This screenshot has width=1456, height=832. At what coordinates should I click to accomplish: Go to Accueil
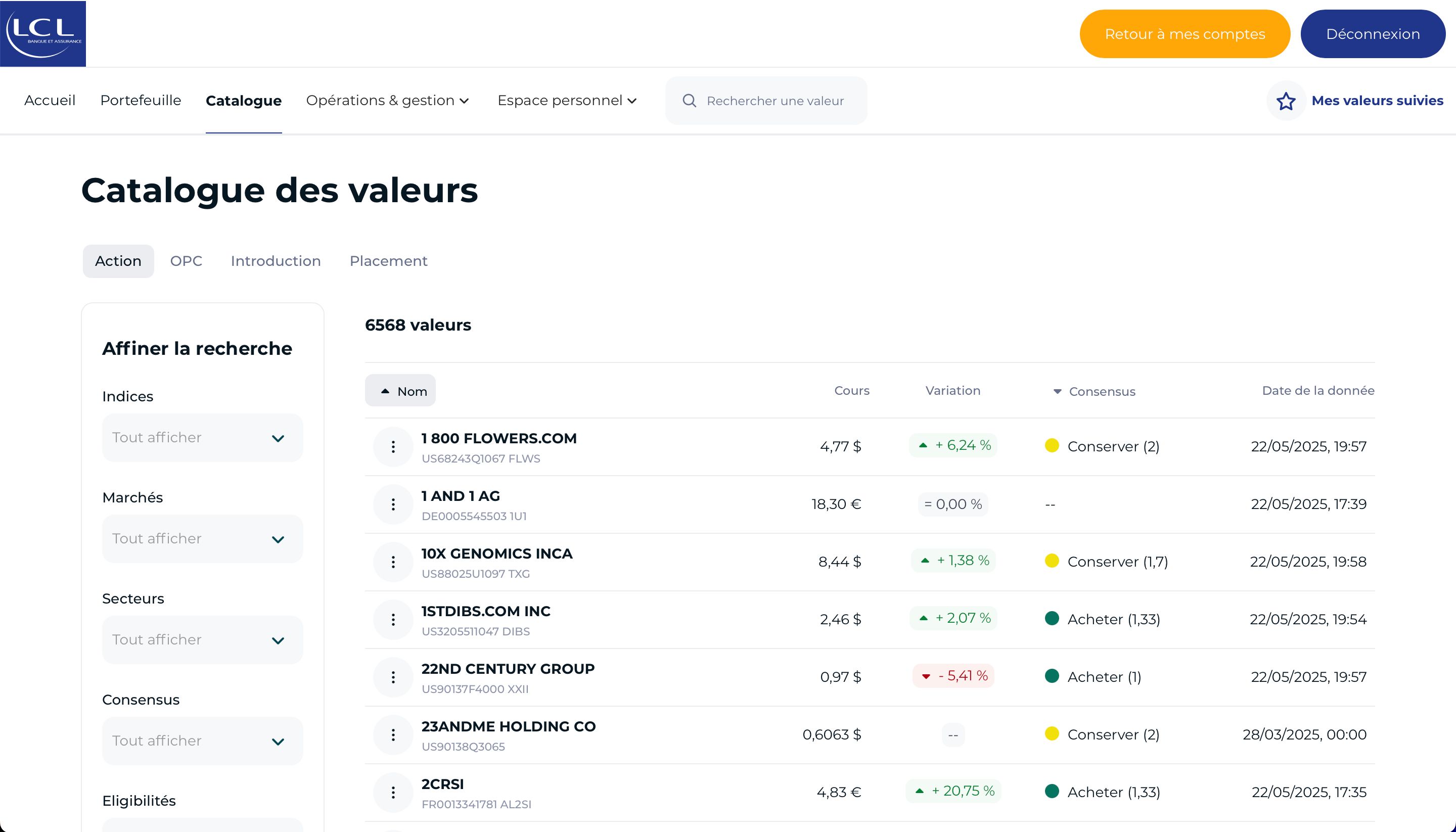(50, 101)
